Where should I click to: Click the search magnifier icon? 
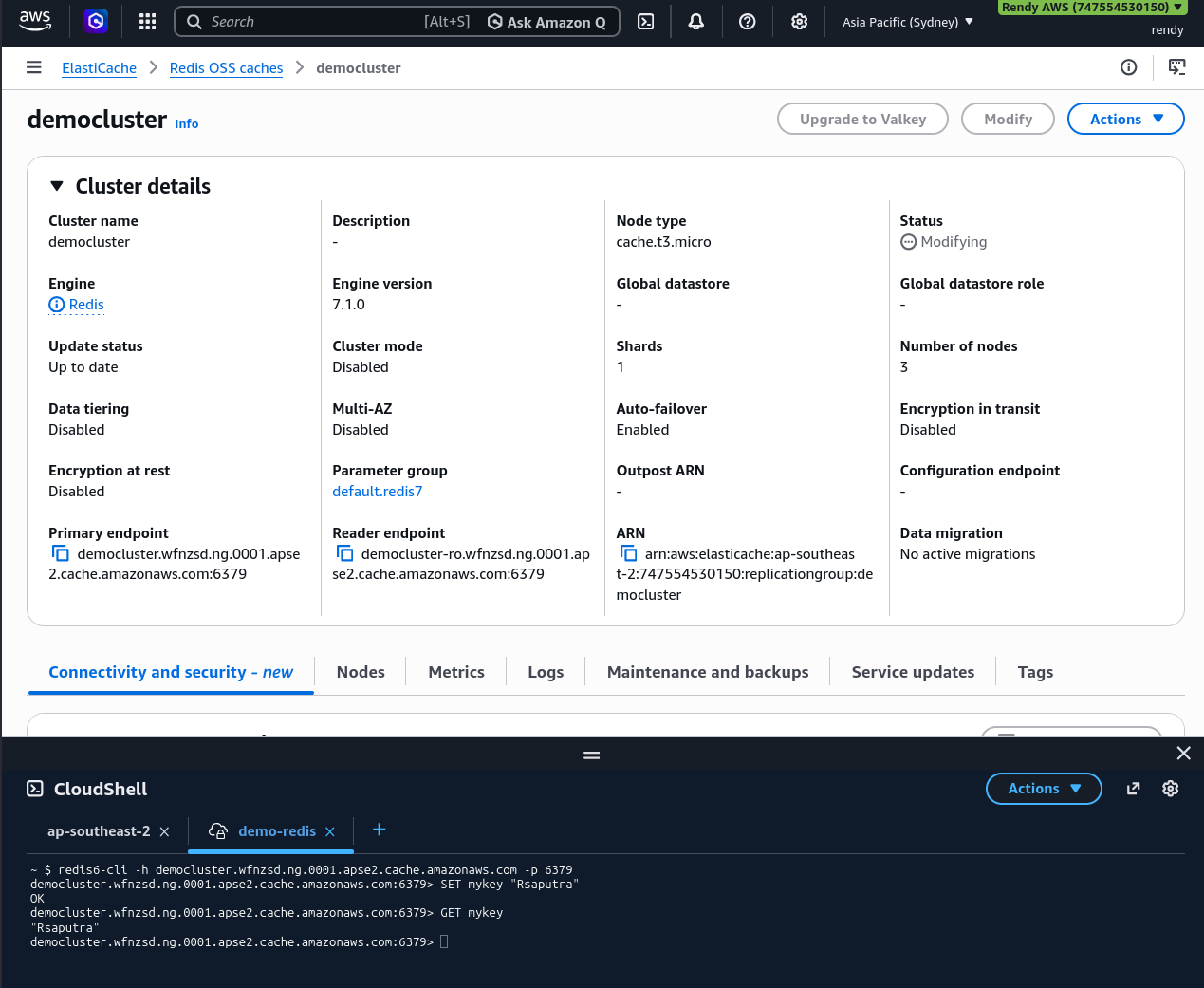194,22
